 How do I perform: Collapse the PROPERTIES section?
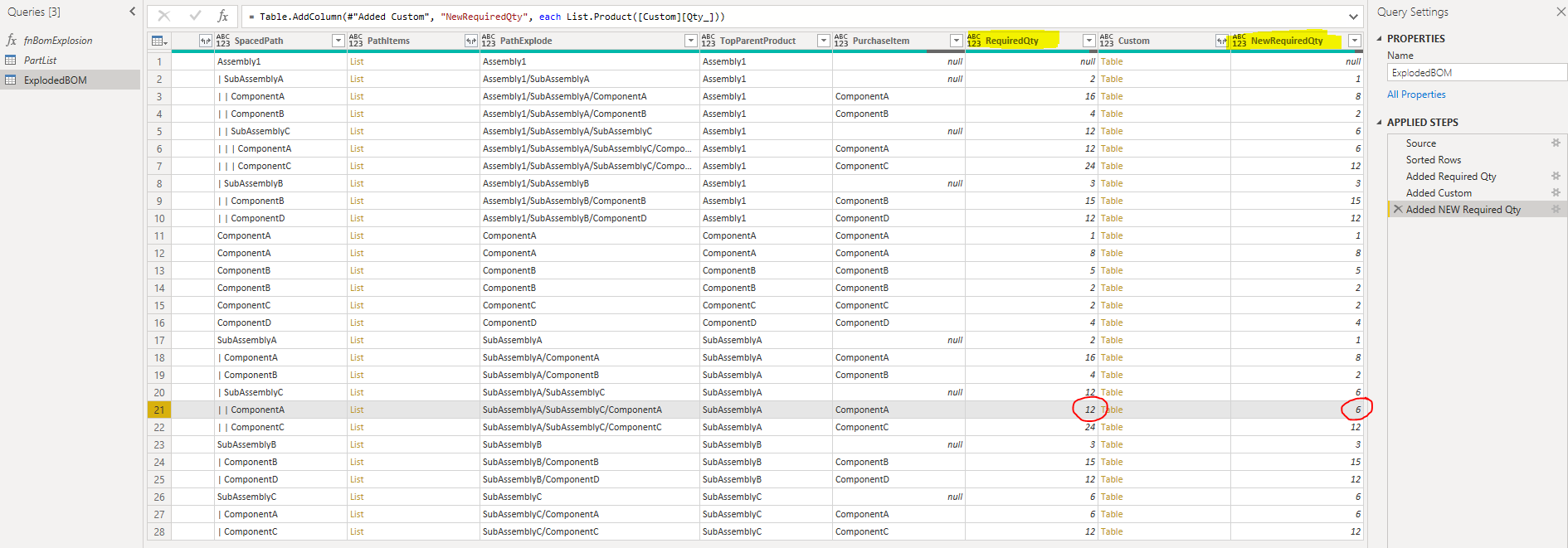click(1380, 38)
